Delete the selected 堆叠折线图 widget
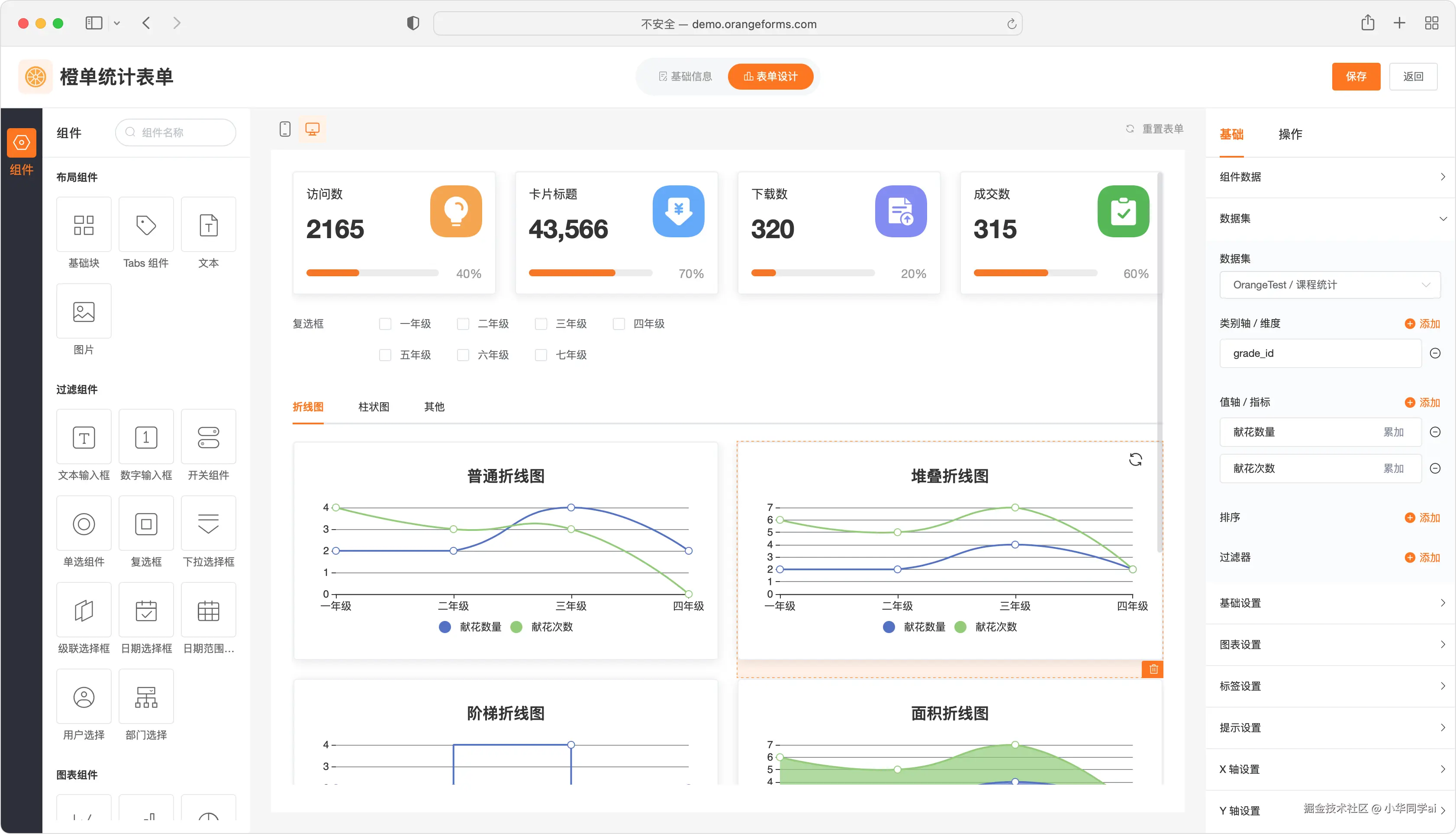Screen dimensions: 1456x834 tap(1153, 669)
